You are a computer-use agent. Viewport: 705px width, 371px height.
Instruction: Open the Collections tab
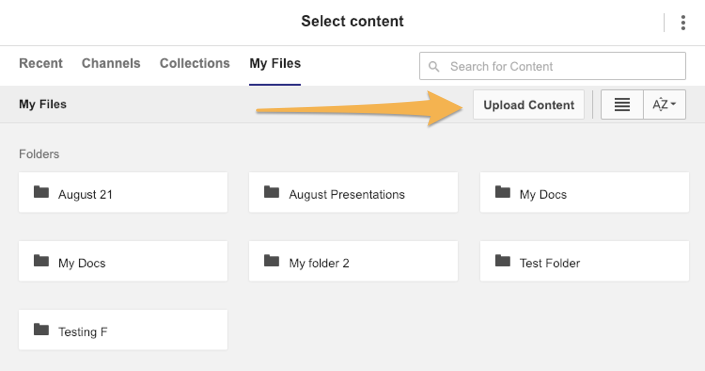pyautogui.click(x=195, y=63)
